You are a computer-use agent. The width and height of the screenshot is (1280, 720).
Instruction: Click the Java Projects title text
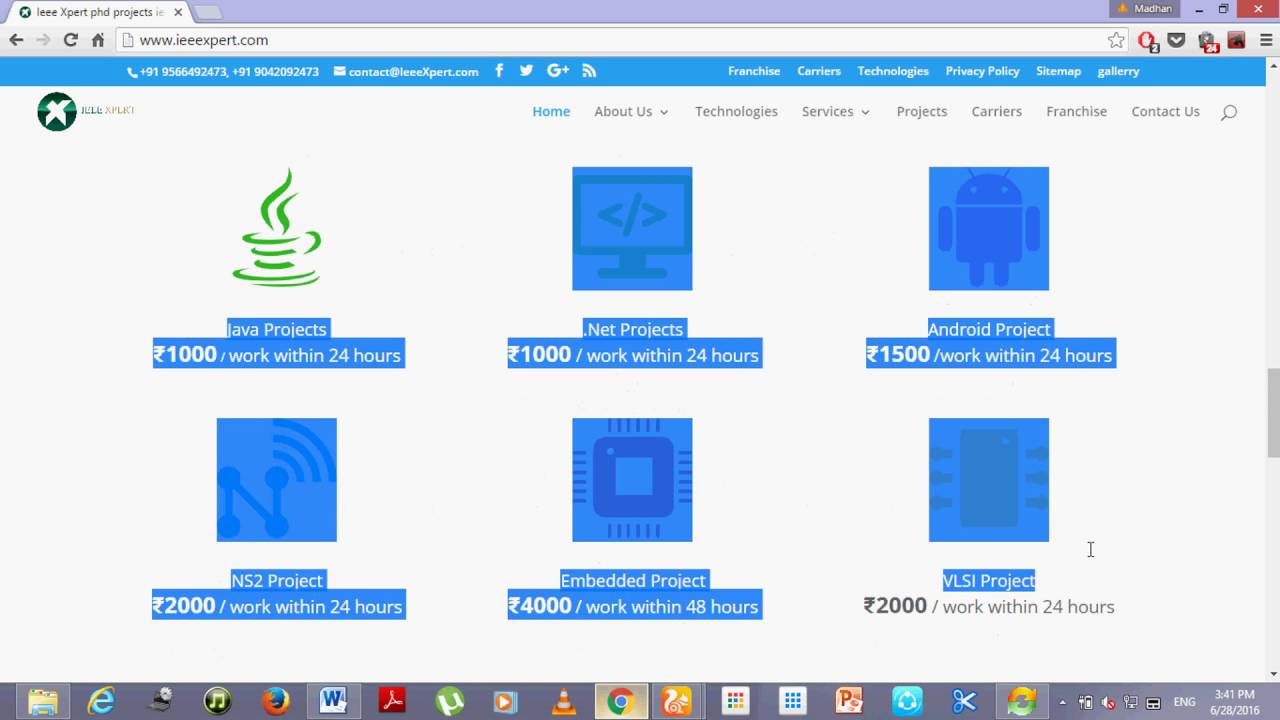277,329
